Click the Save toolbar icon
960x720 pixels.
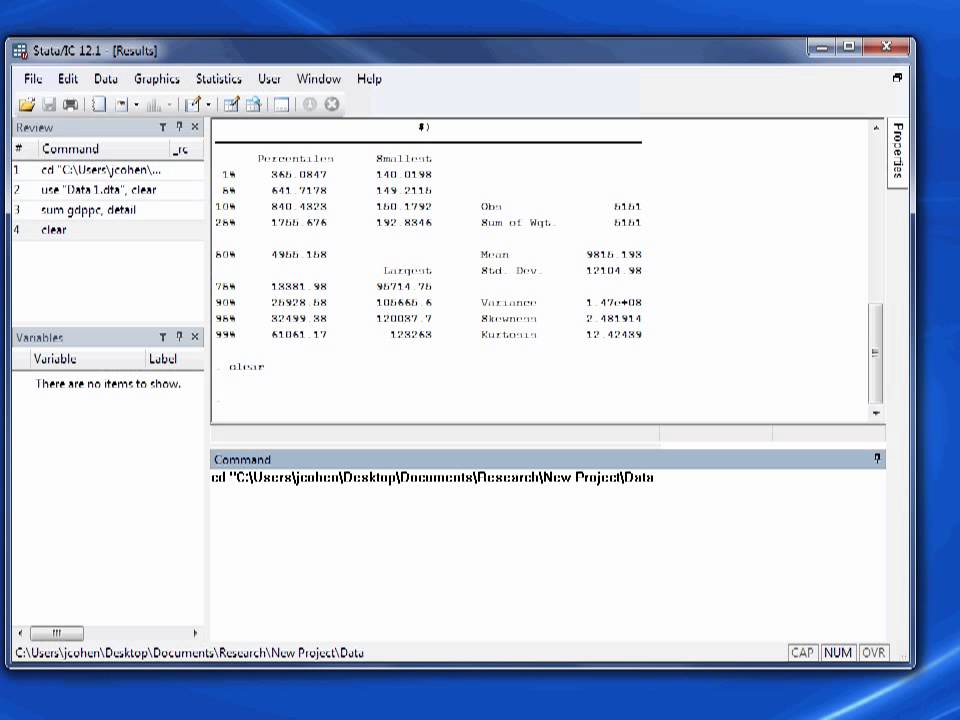tap(49, 105)
